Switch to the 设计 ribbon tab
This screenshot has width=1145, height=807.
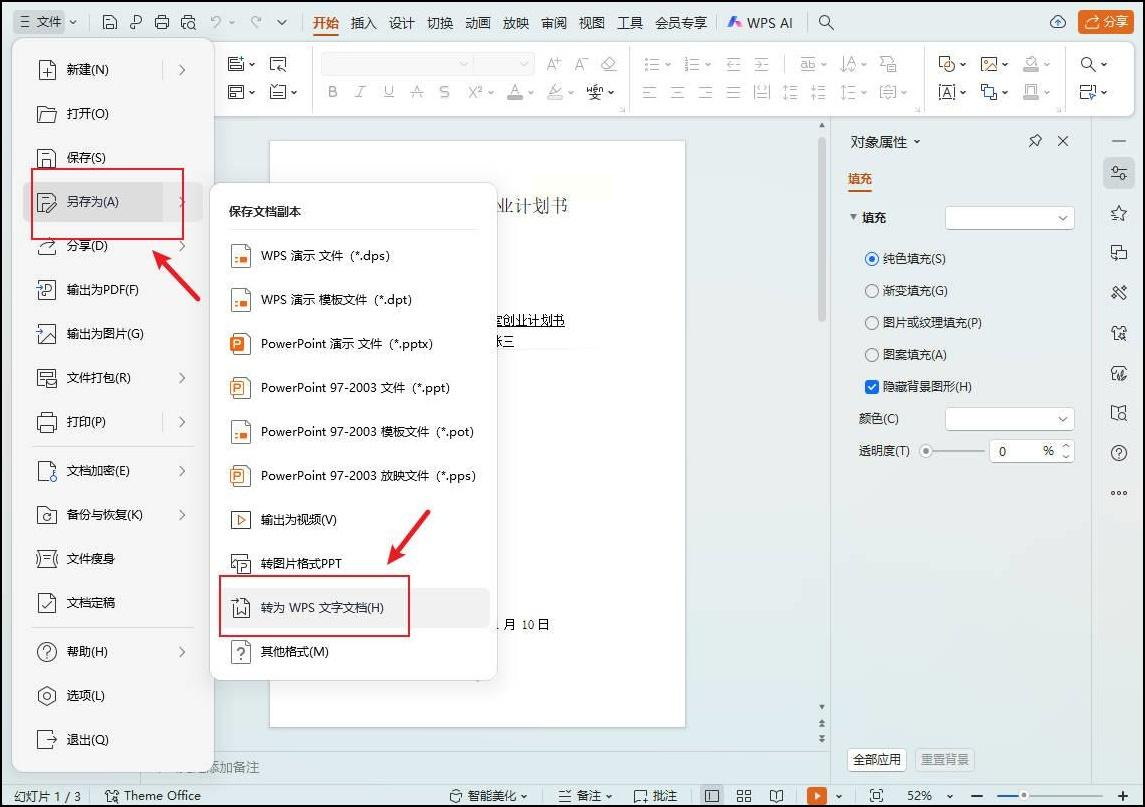[x=401, y=23]
